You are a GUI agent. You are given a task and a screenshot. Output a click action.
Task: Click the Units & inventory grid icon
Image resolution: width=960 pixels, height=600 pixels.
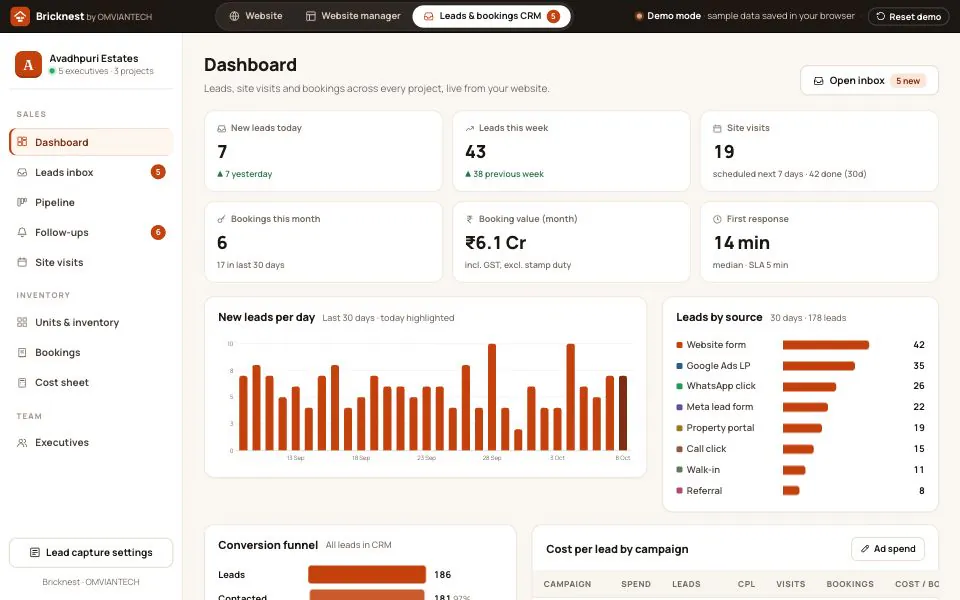click(22, 322)
